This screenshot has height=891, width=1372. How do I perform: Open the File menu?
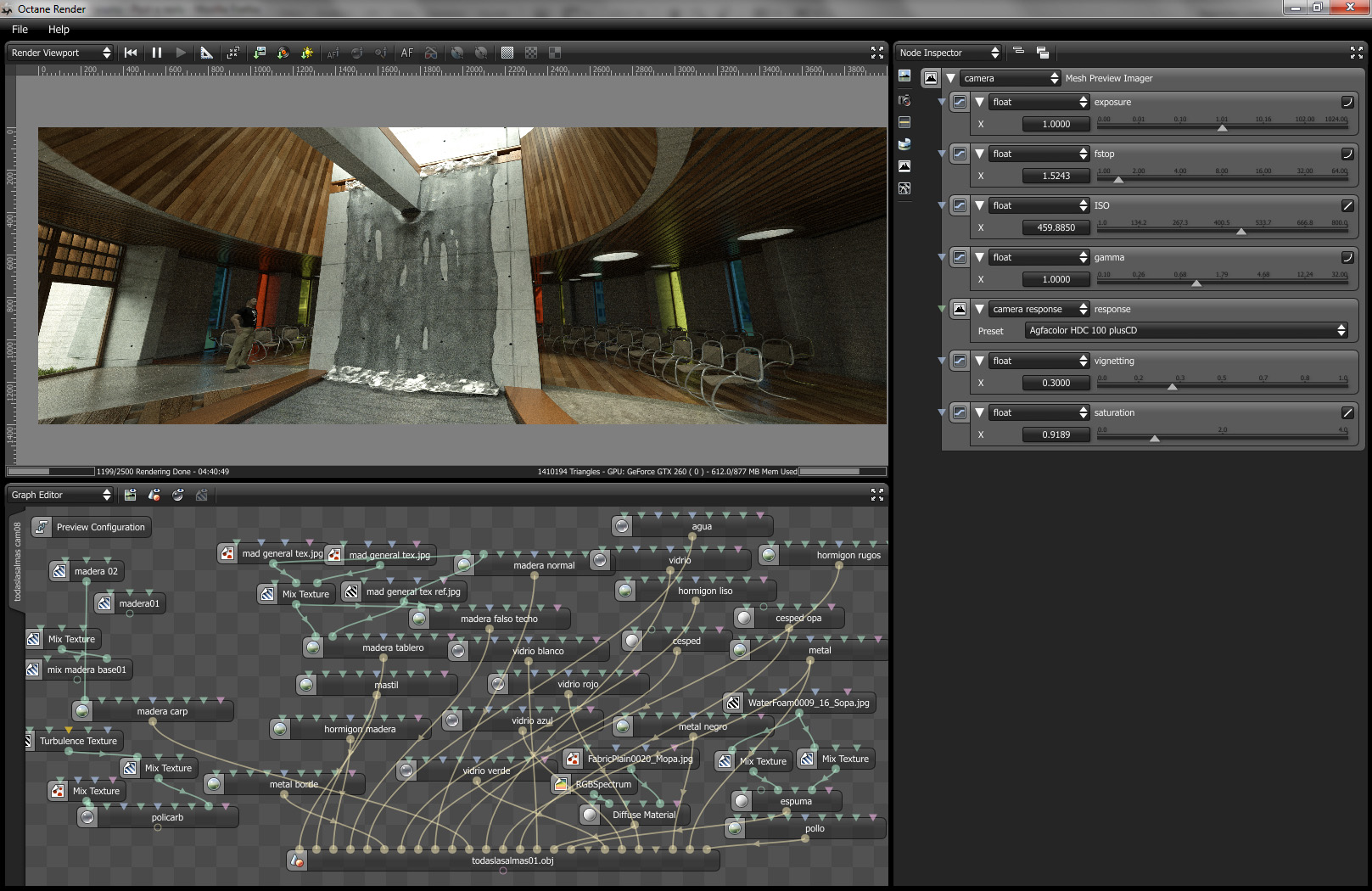click(x=20, y=29)
